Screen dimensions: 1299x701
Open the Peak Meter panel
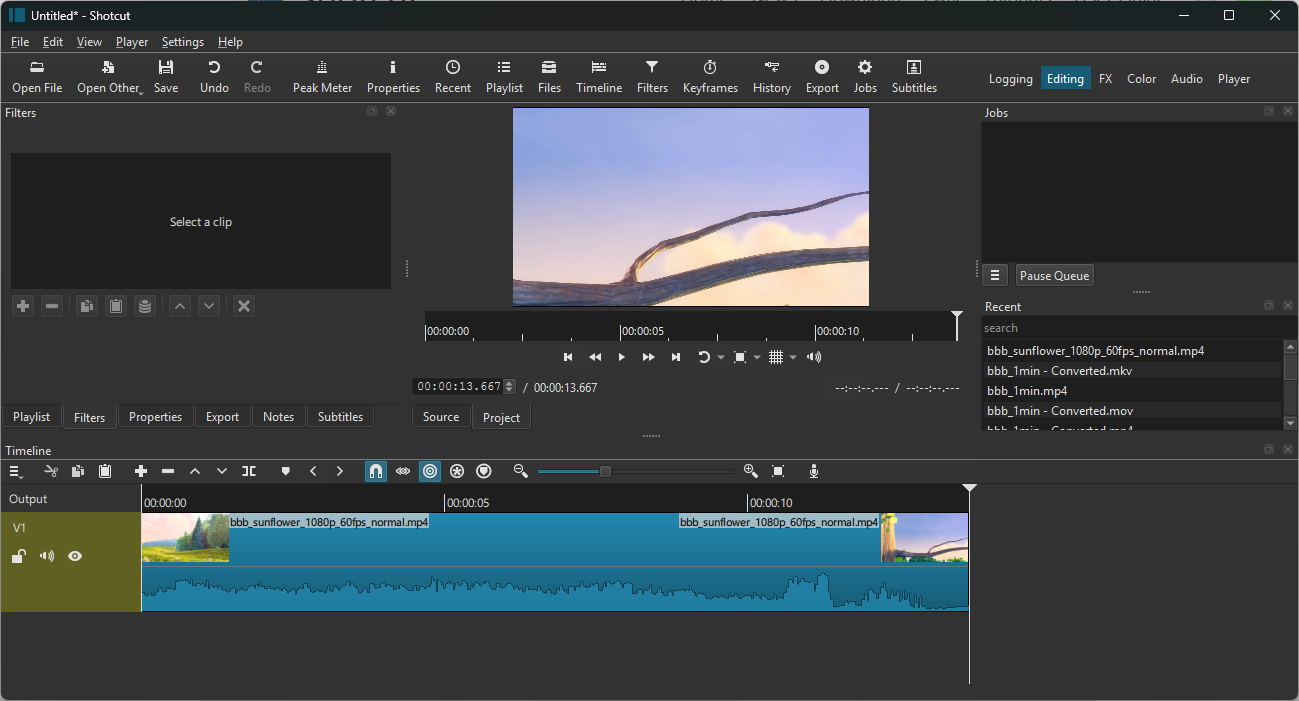[322, 77]
